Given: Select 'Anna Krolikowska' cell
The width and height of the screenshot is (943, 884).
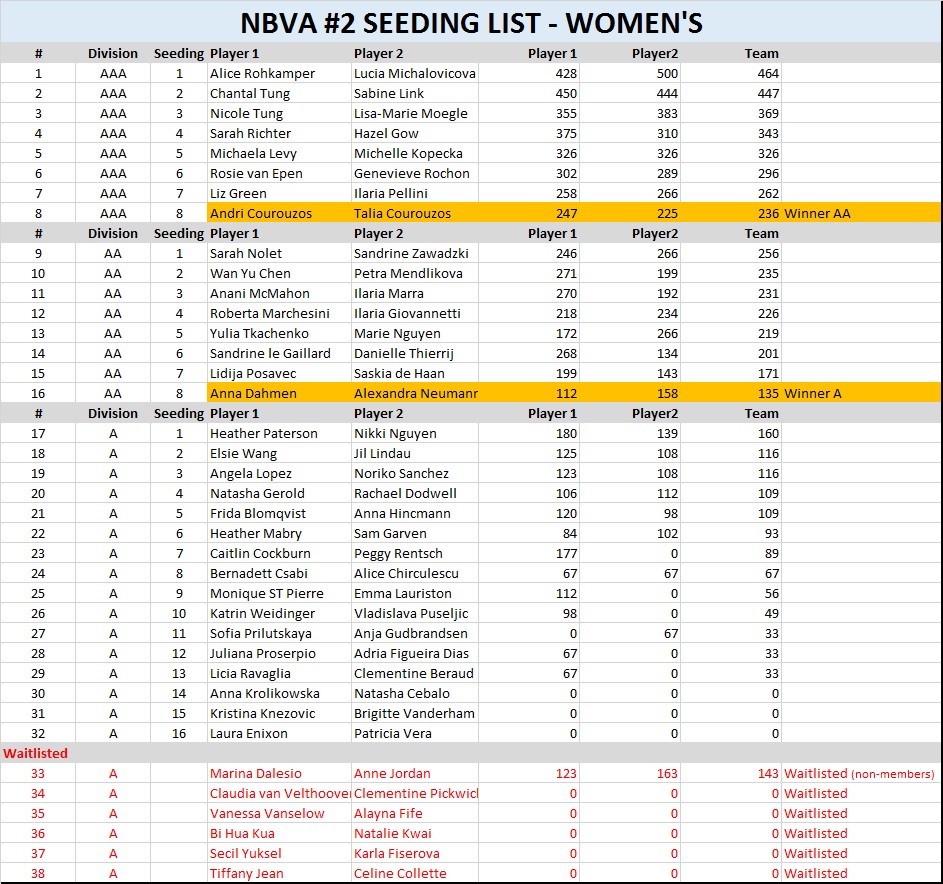Looking at the screenshot, I should (279, 693).
